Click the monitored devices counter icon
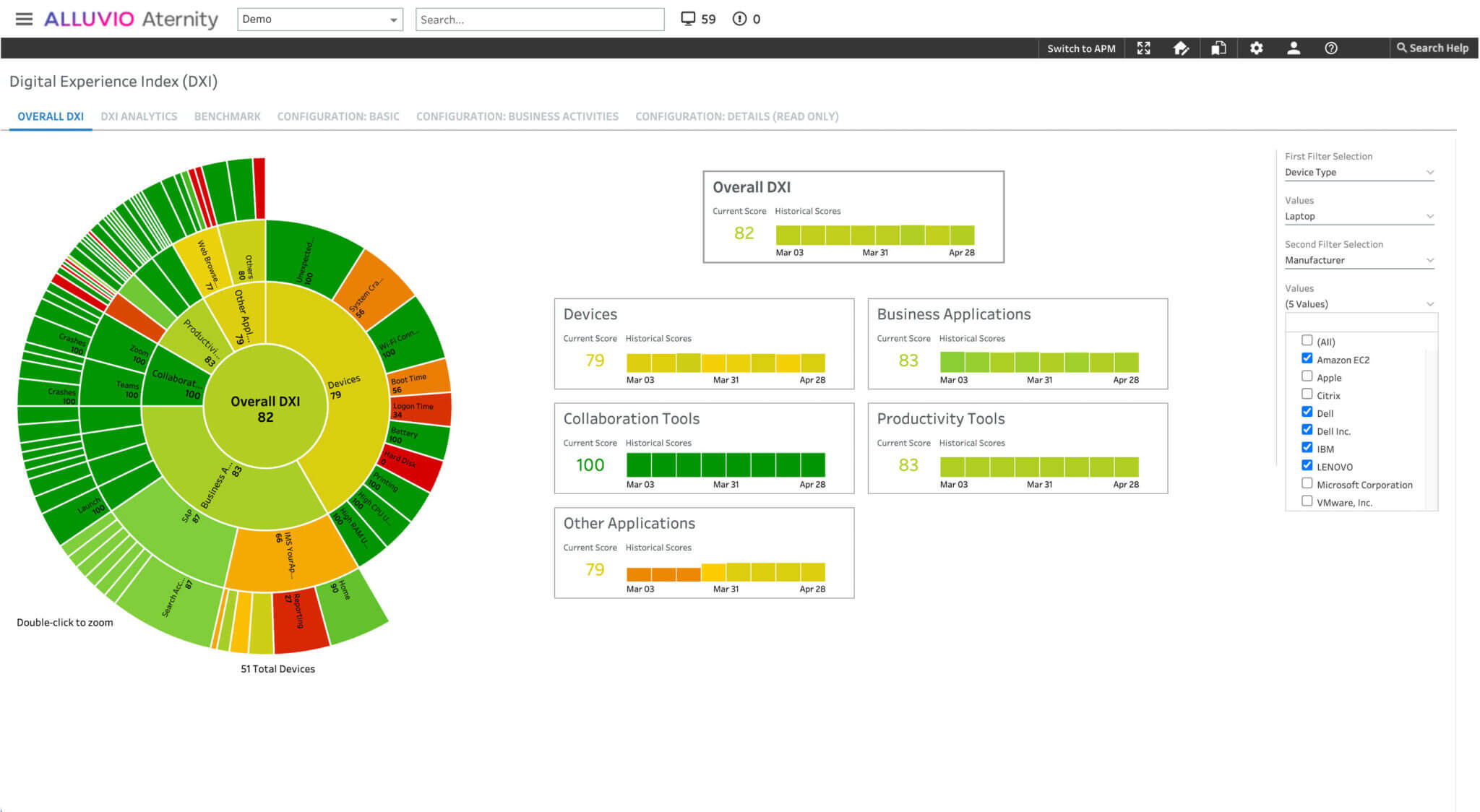 (689, 19)
